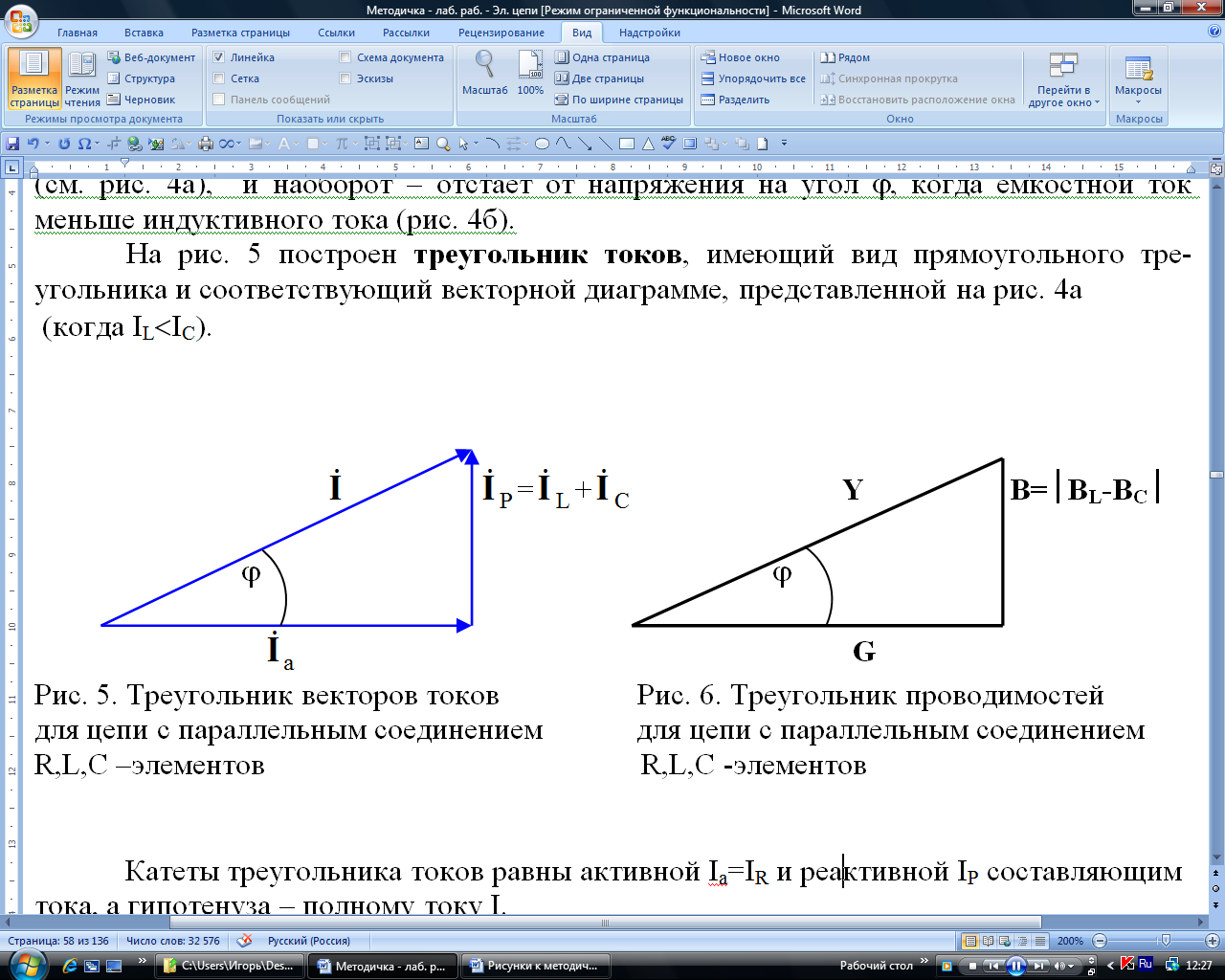This screenshot has width=1225, height=980.
Task: Run spelling check ABC icon
Action: (x=669, y=144)
